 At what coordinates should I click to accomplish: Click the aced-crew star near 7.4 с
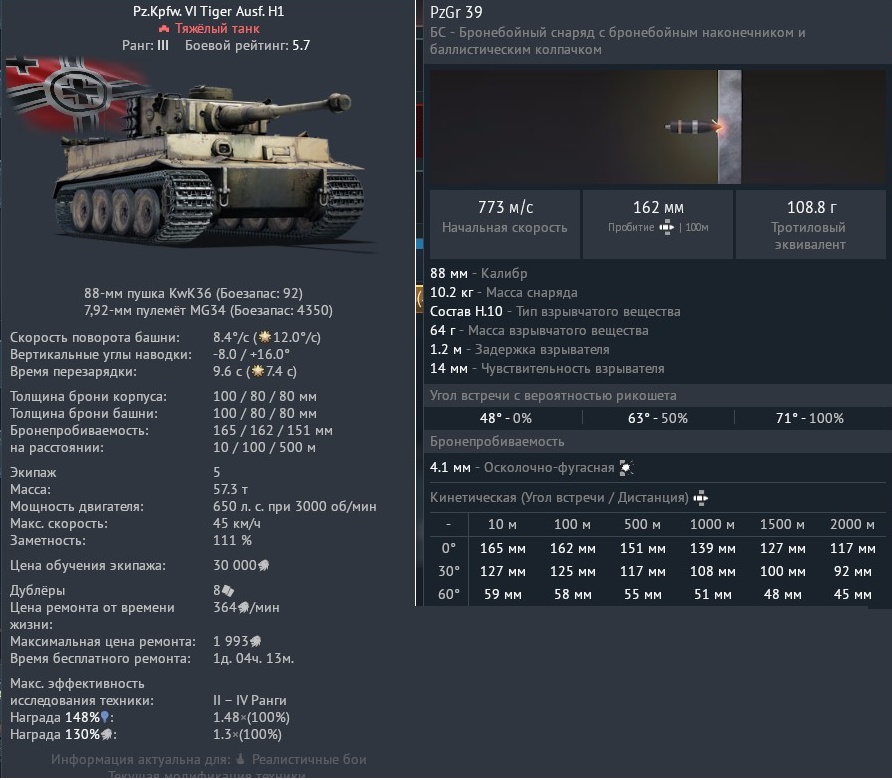(258, 372)
